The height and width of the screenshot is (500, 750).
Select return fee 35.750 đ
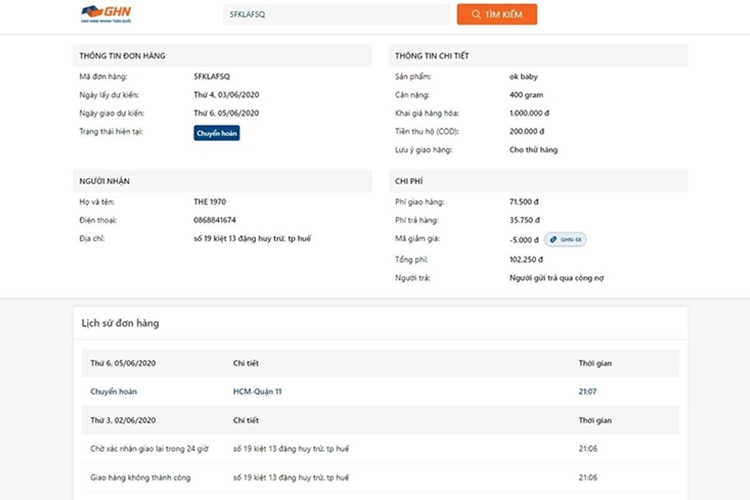pyautogui.click(x=524, y=220)
